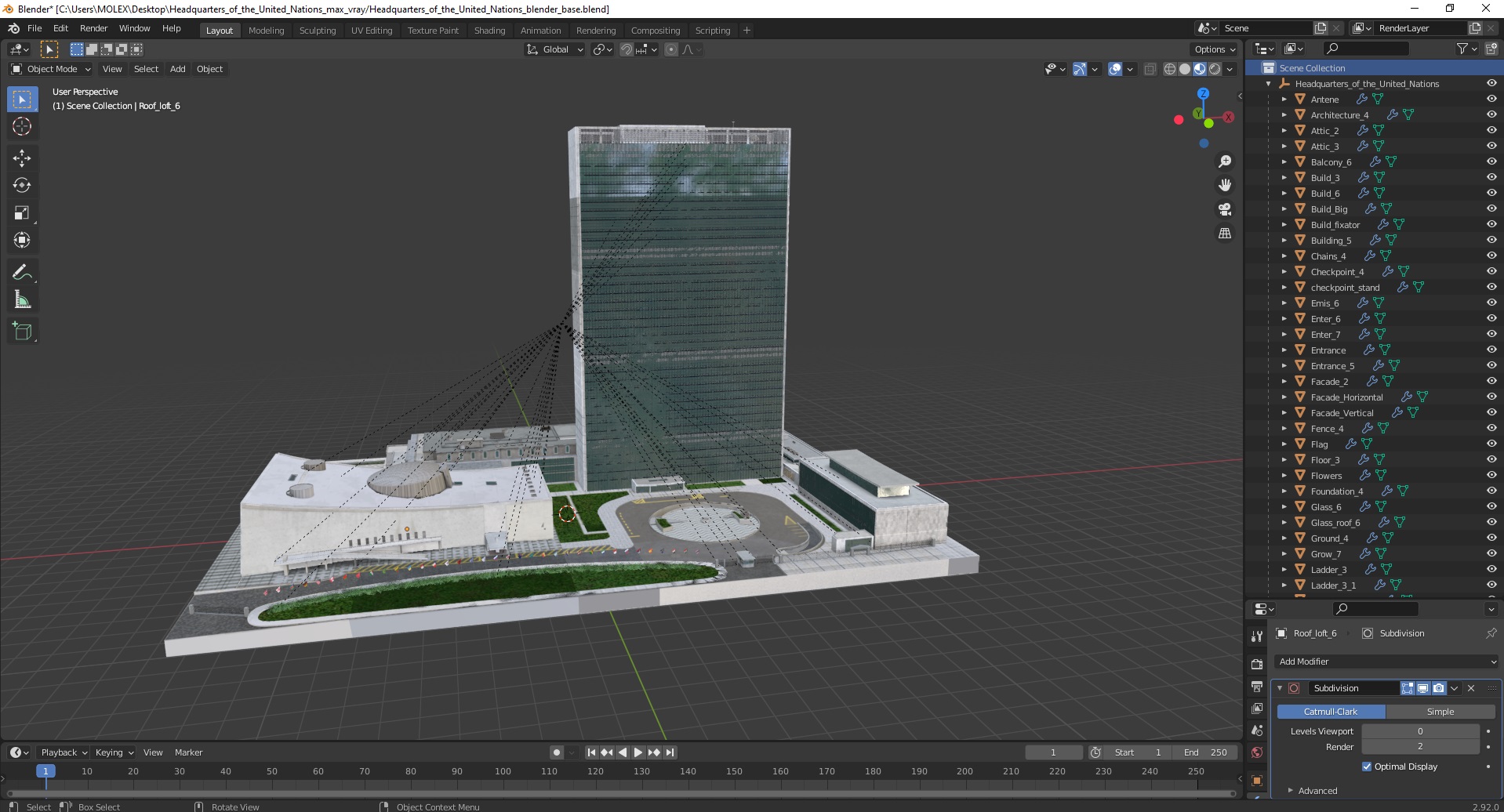Open the Keying dropdown in timeline
The width and height of the screenshot is (1504, 812).
pos(114,752)
